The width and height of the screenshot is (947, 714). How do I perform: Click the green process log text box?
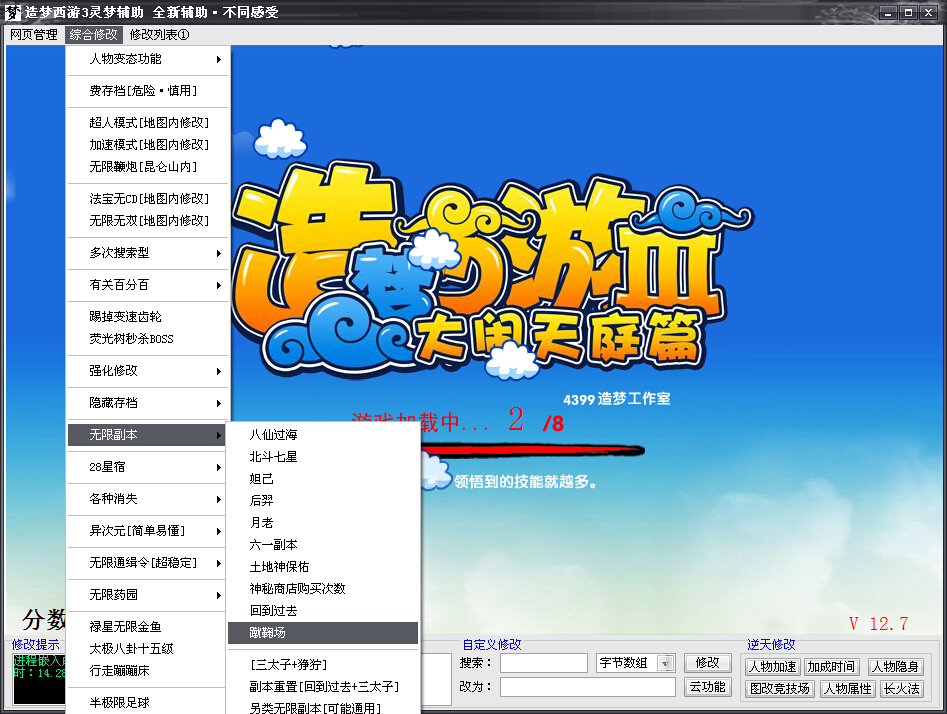click(39, 679)
